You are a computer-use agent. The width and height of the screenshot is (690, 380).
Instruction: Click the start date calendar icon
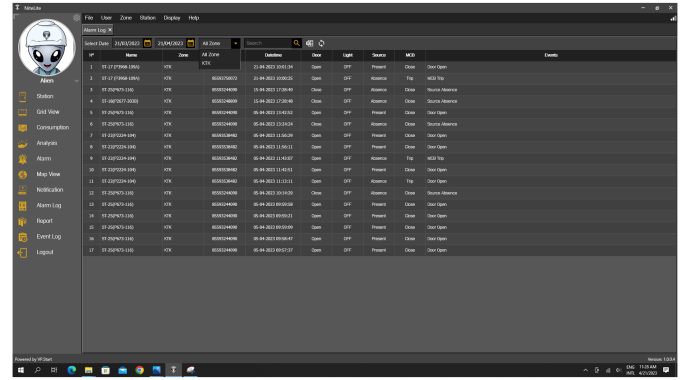click(148, 43)
